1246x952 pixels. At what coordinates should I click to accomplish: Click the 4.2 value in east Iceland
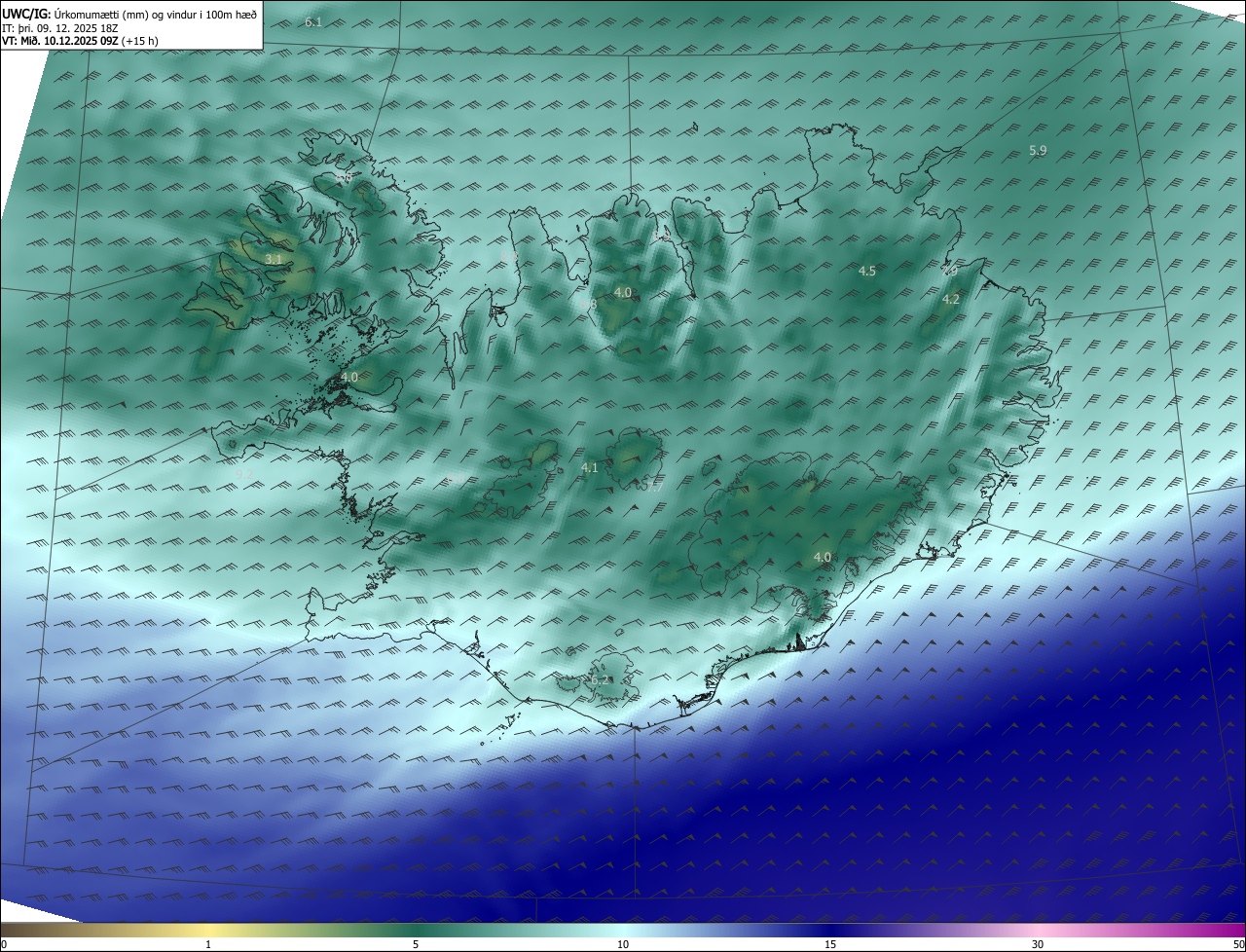[951, 300]
